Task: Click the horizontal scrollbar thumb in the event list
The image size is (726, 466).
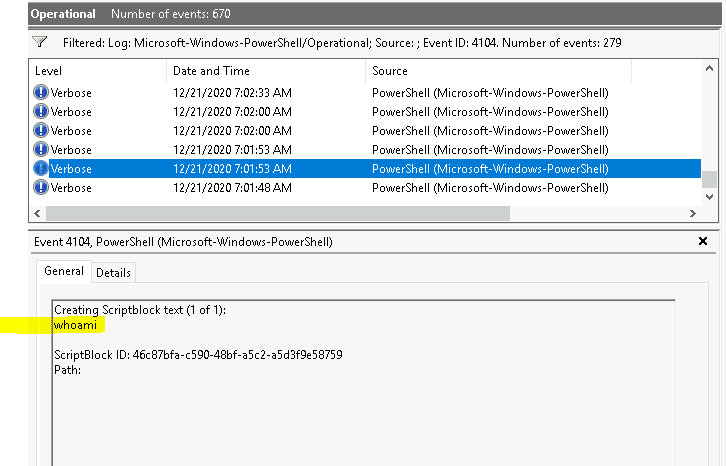Action: coord(278,214)
